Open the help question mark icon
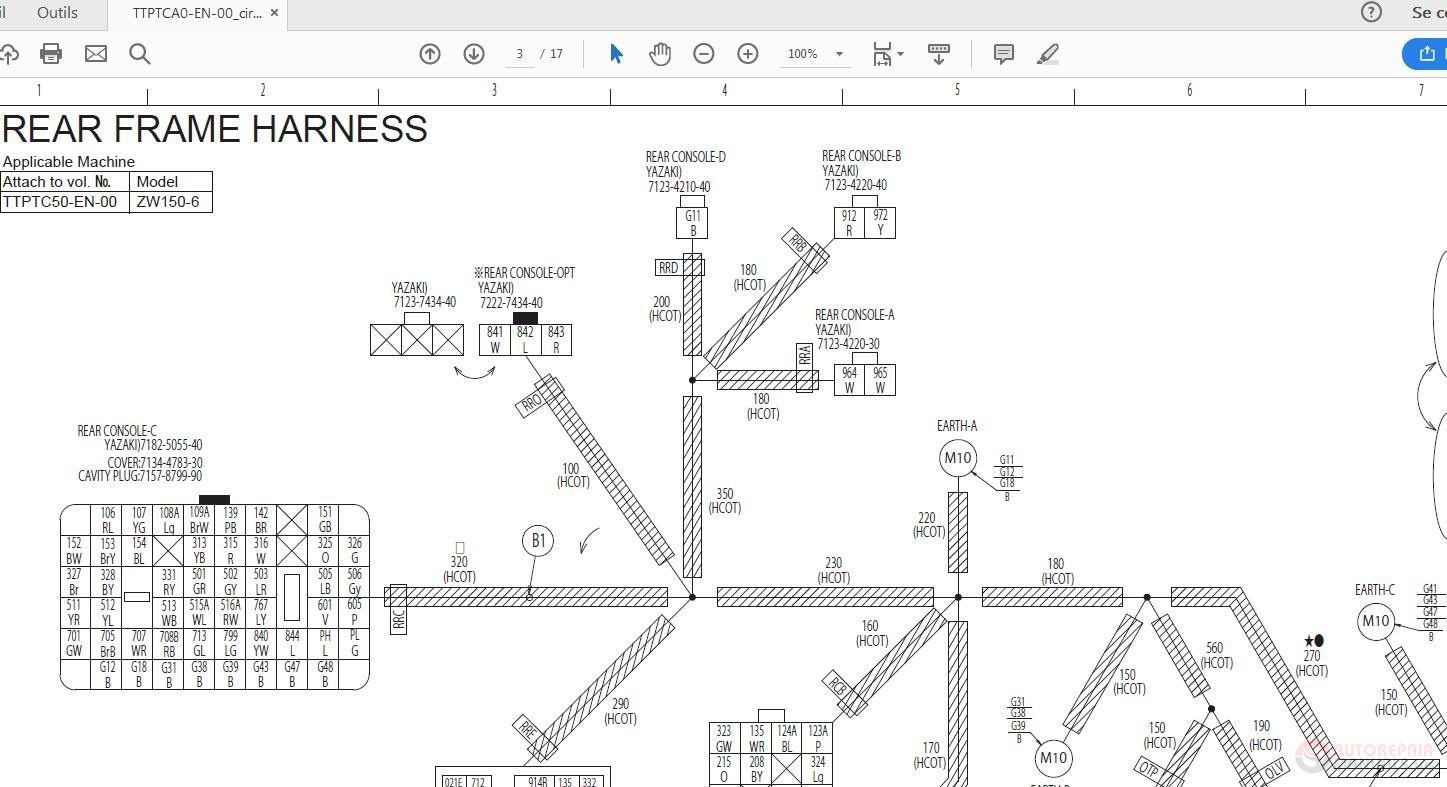 coord(1371,12)
